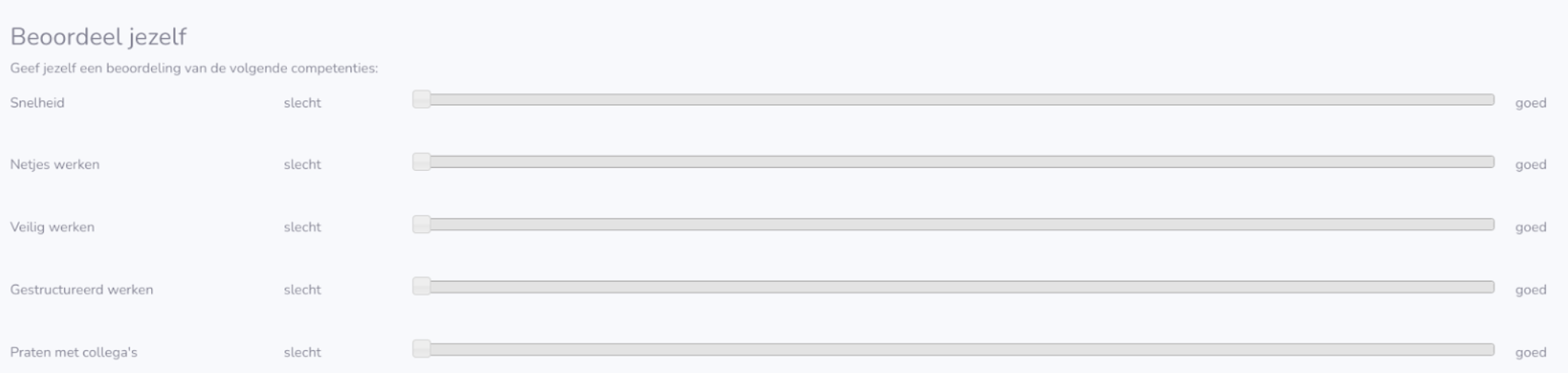Click the 'slecht' label for Veilig werken
The image size is (1568, 373).
coord(302,227)
